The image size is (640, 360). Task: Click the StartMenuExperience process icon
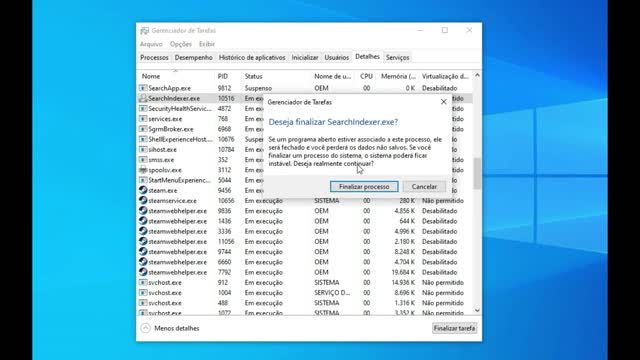143,180
